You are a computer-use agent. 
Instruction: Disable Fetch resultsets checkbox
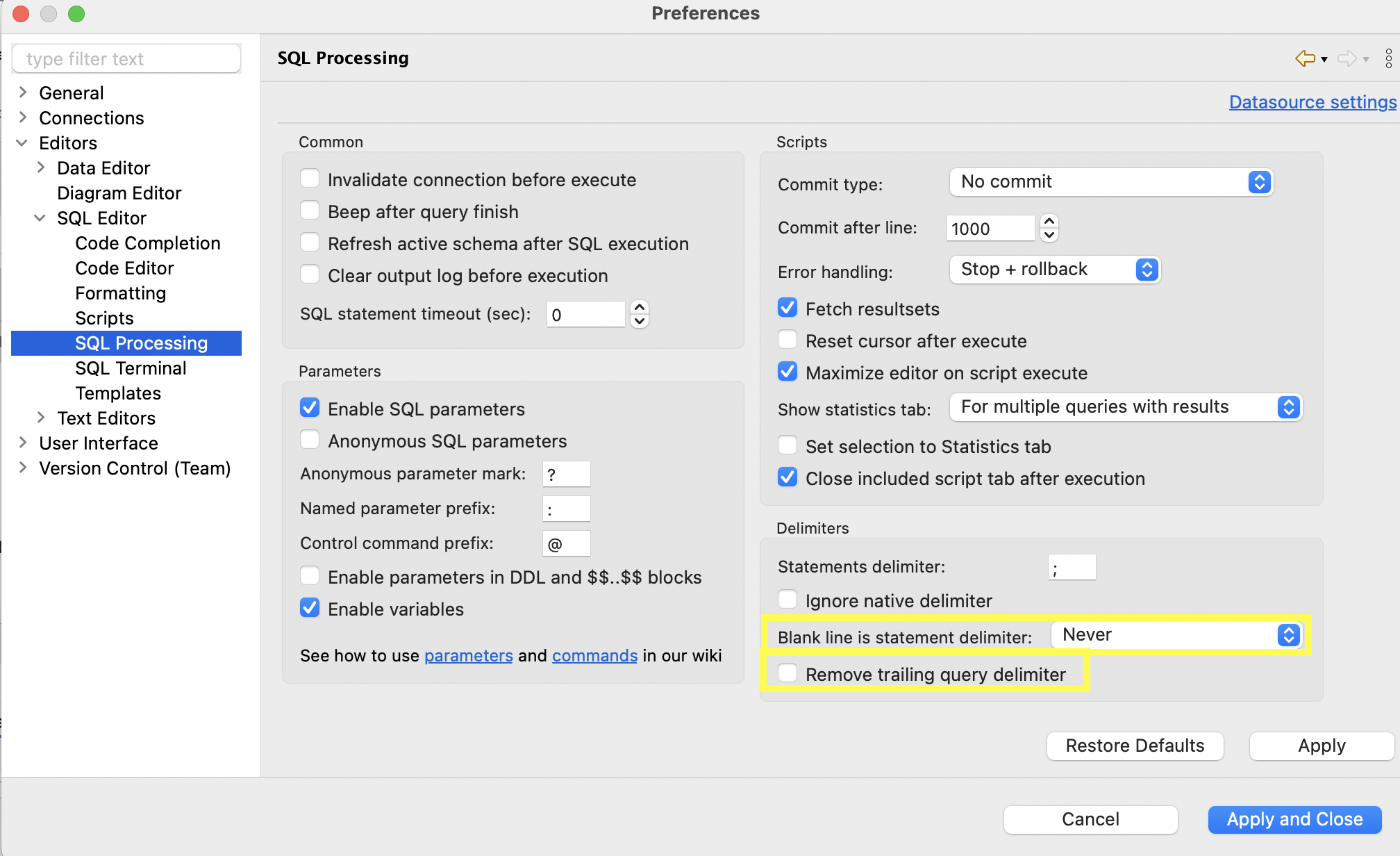tap(787, 308)
